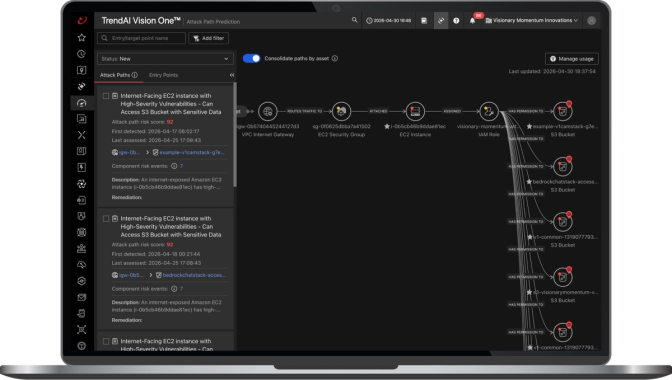Click the search magnifier in the top bar
672x380 pixels.
[x=354, y=20]
